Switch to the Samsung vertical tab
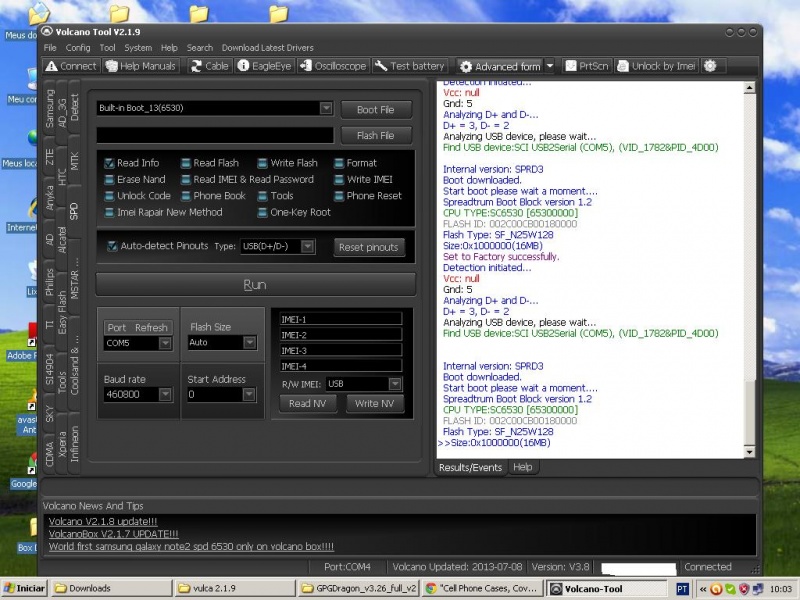This screenshot has width=800, height=600. (49, 108)
